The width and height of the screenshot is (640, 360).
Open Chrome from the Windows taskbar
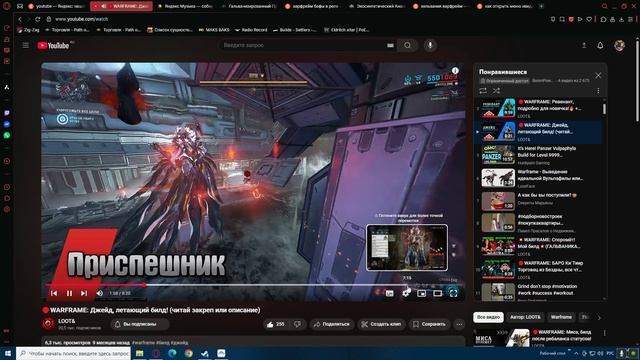tap(188, 353)
